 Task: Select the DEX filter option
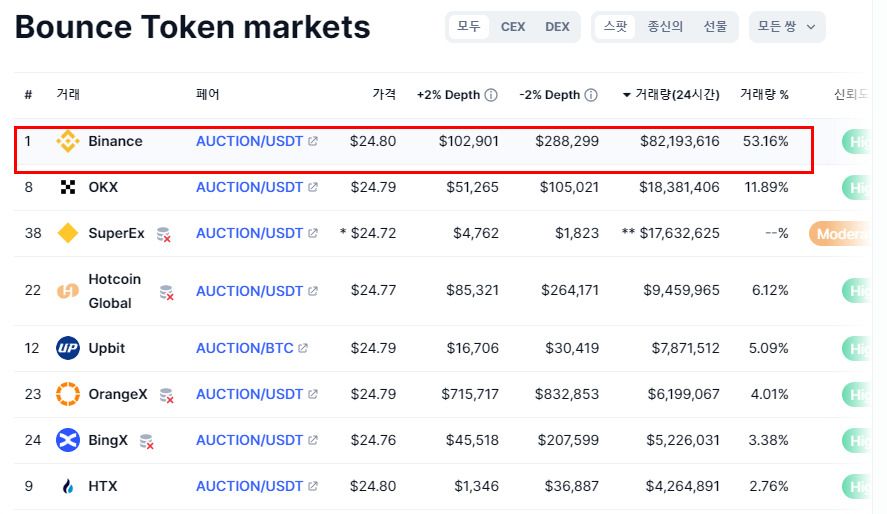[x=557, y=27]
